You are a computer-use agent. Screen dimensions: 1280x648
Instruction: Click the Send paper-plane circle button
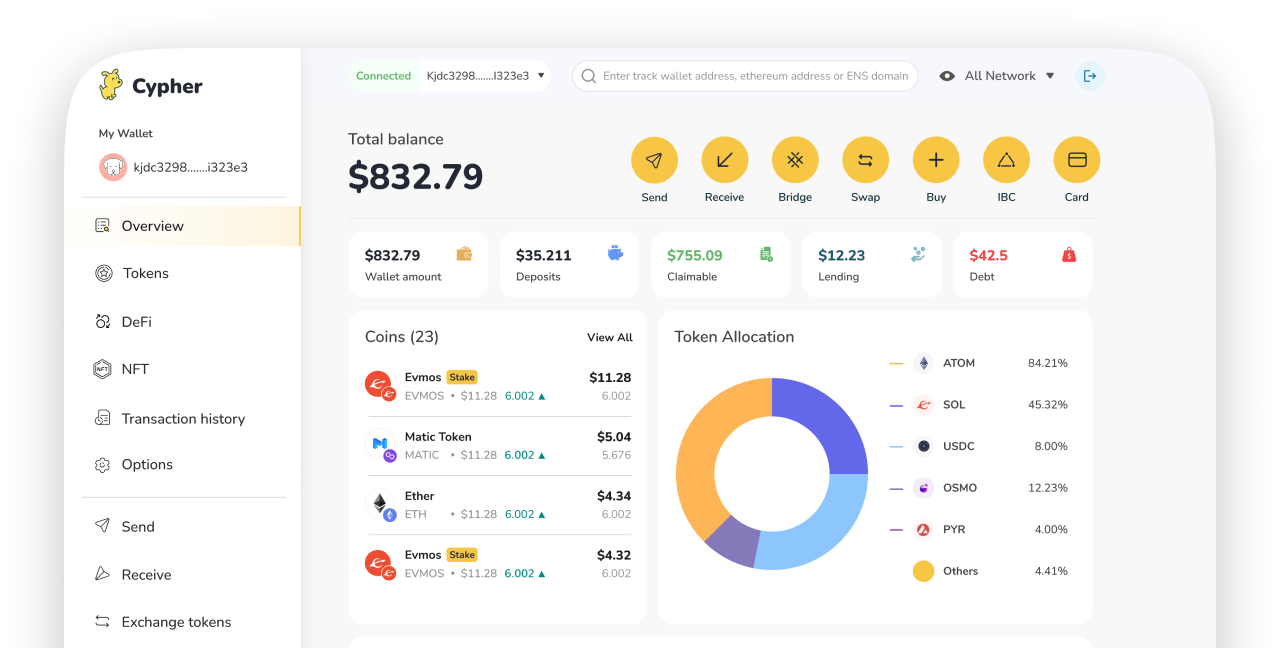[x=654, y=160]
